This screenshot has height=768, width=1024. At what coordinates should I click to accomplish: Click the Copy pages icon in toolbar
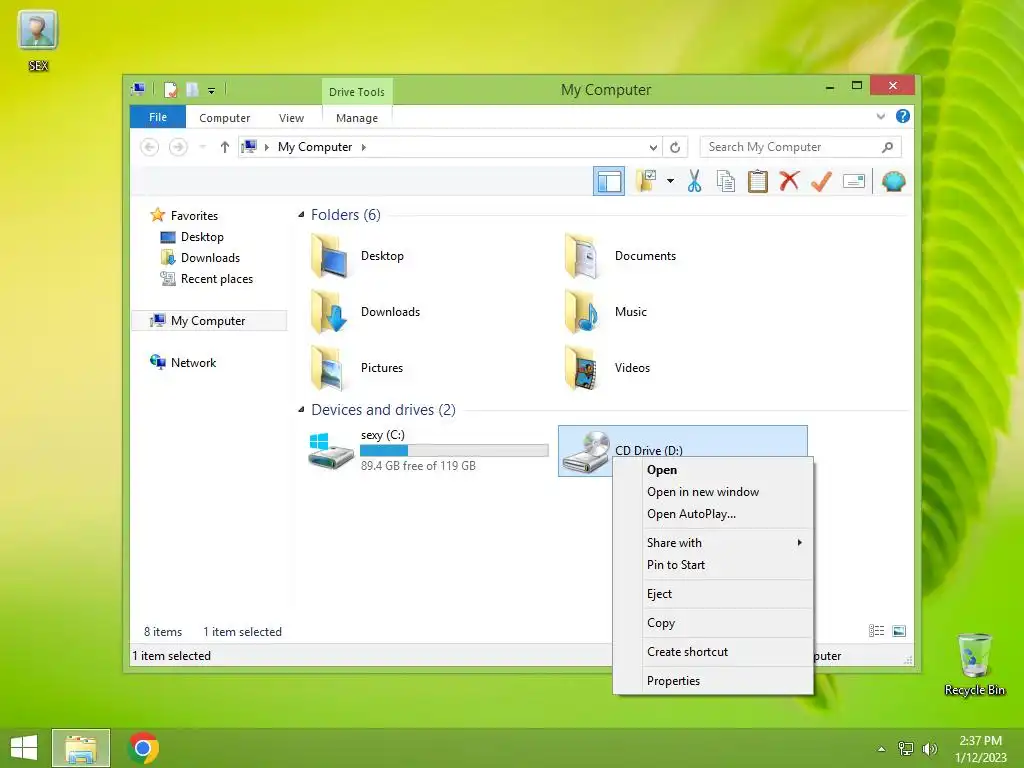pos(726,181)
